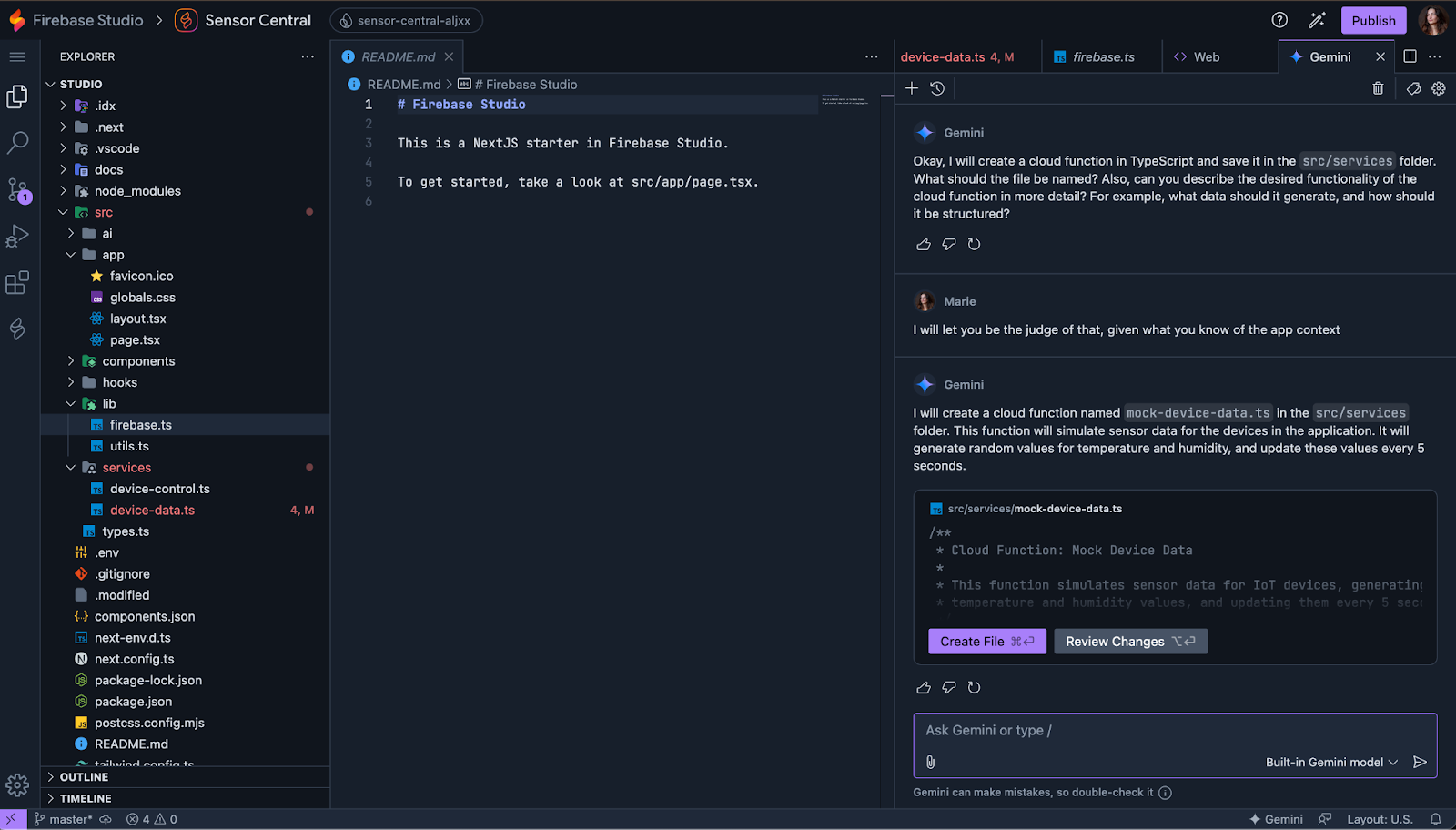Click Gemini entry in the status bar
The image size is (1456, 830).
[1276, 819]
